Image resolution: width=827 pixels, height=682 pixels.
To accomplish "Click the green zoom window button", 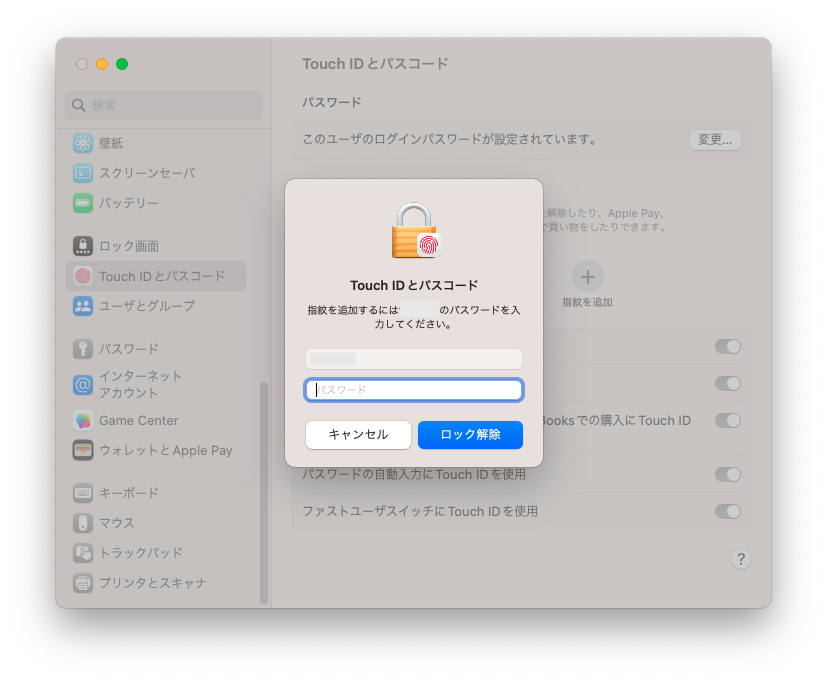I will 122,64.
